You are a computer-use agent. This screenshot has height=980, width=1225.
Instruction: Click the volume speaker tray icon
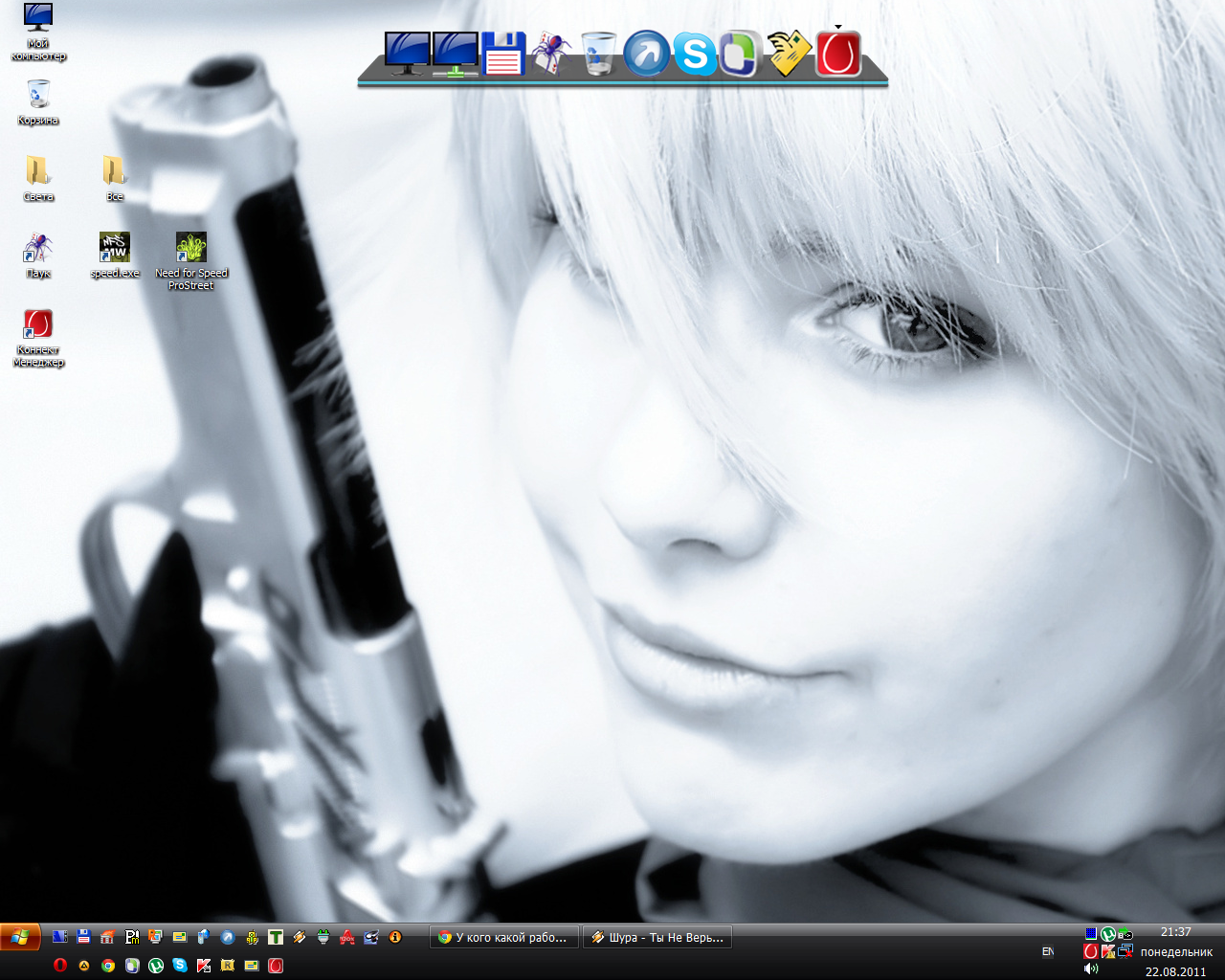click(1091, 969)
